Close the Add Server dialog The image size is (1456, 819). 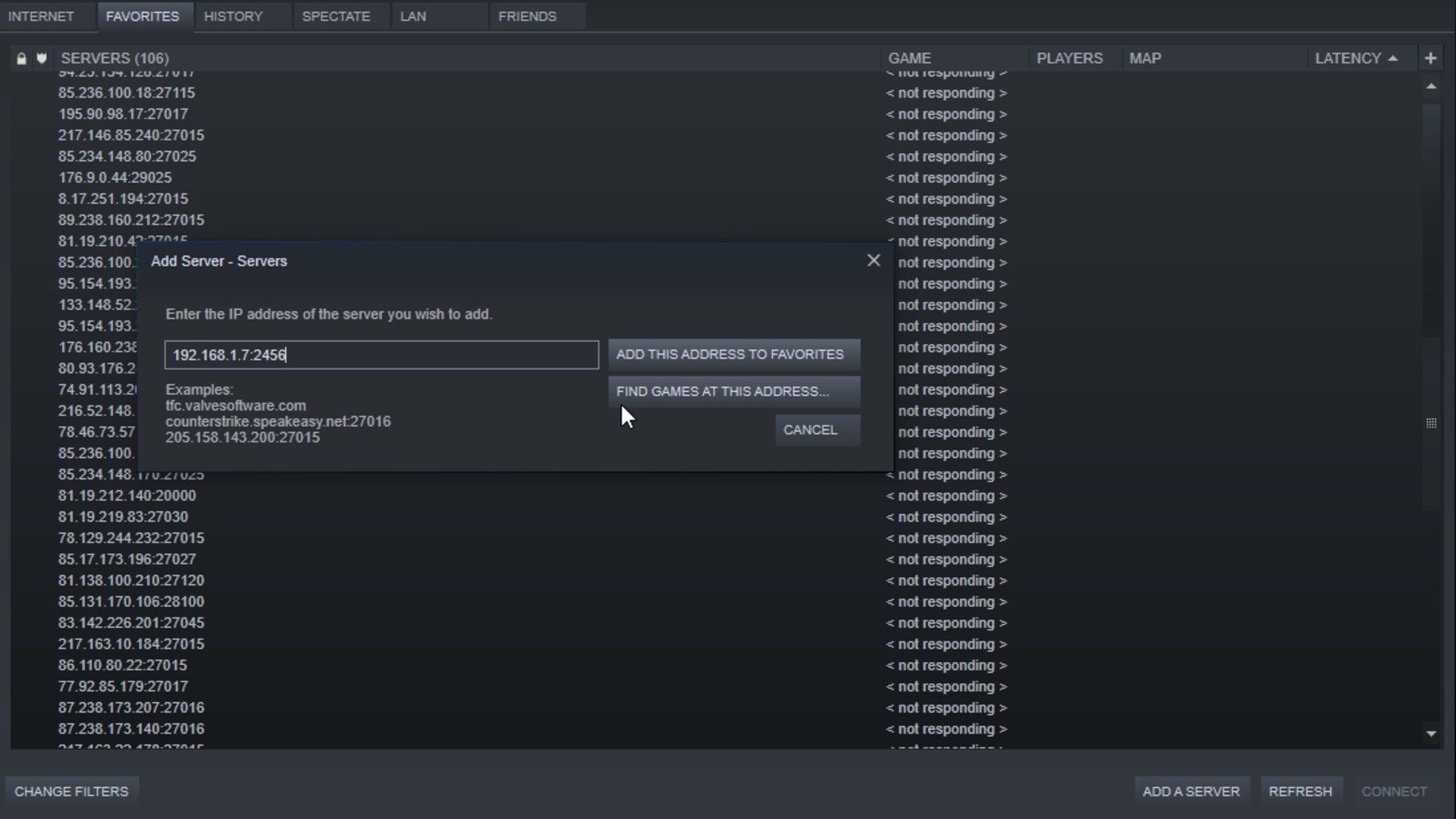tap(874, 260)
